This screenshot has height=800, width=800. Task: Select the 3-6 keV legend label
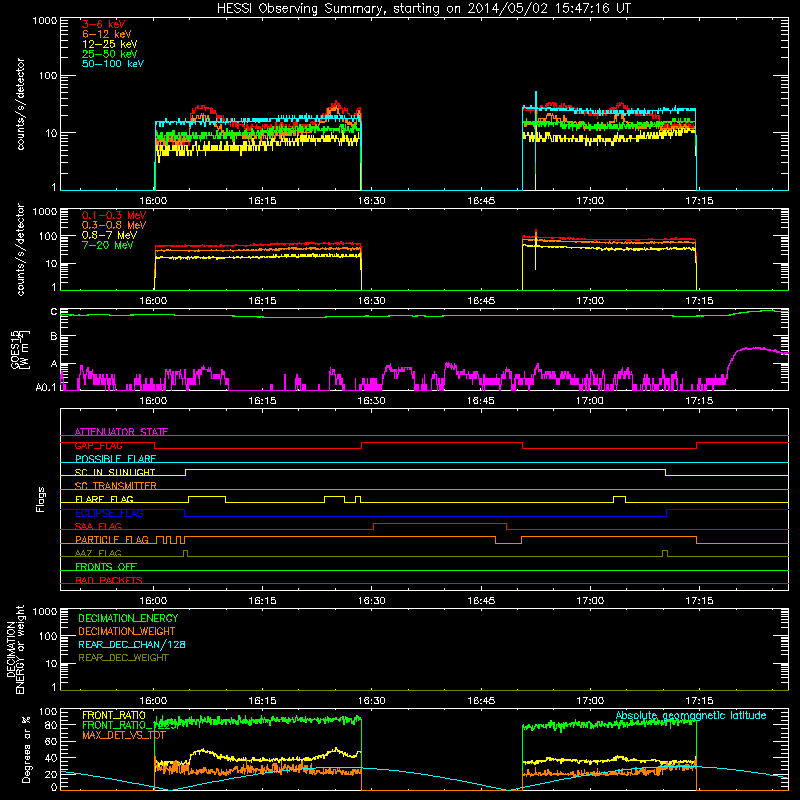104,24
